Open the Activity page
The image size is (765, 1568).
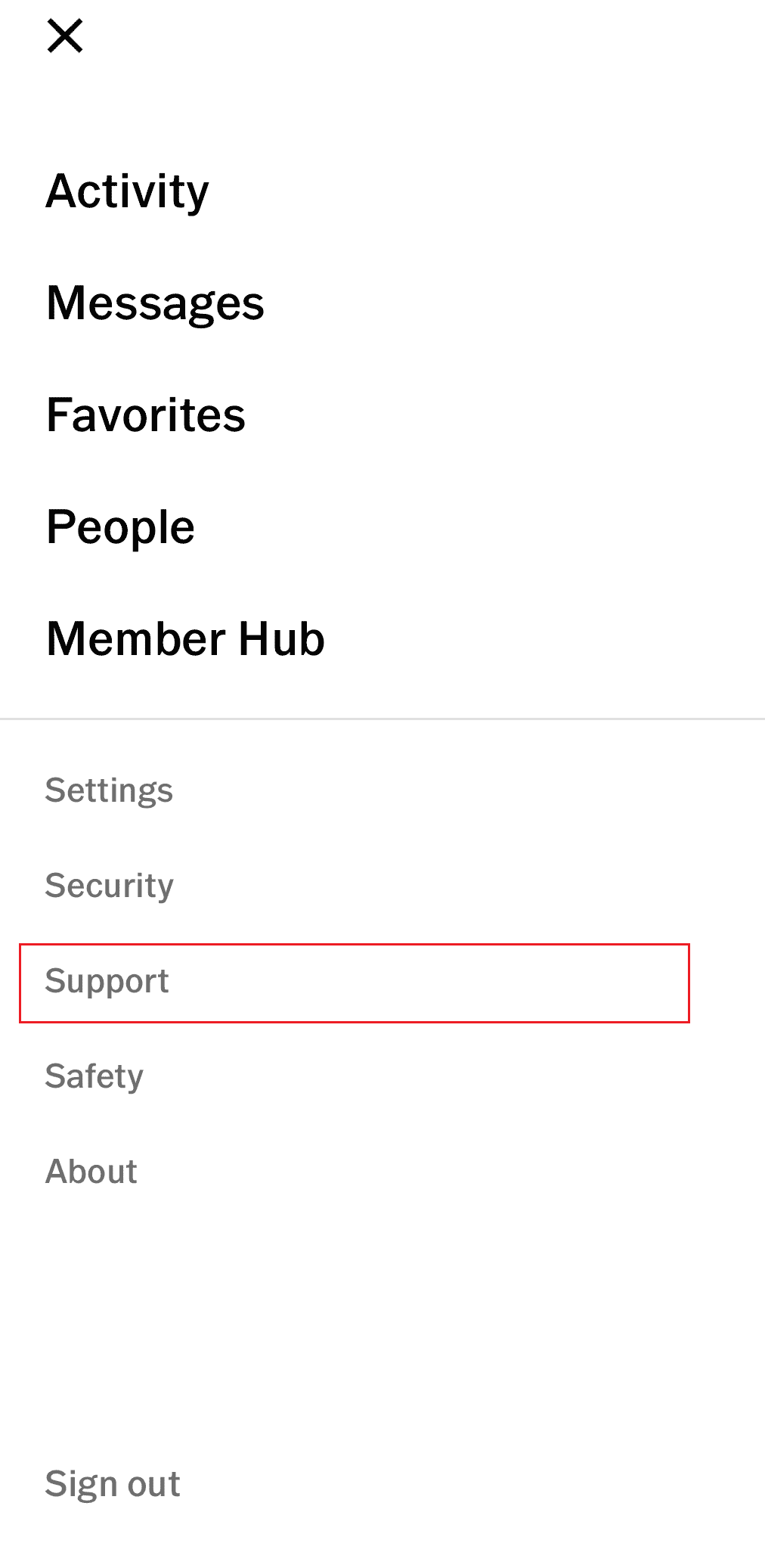(x=127, y=191)
